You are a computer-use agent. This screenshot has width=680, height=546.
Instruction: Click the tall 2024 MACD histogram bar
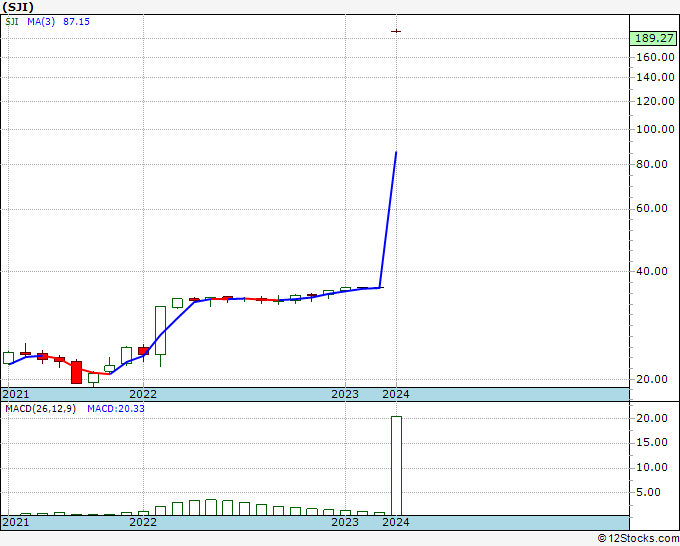396,466
